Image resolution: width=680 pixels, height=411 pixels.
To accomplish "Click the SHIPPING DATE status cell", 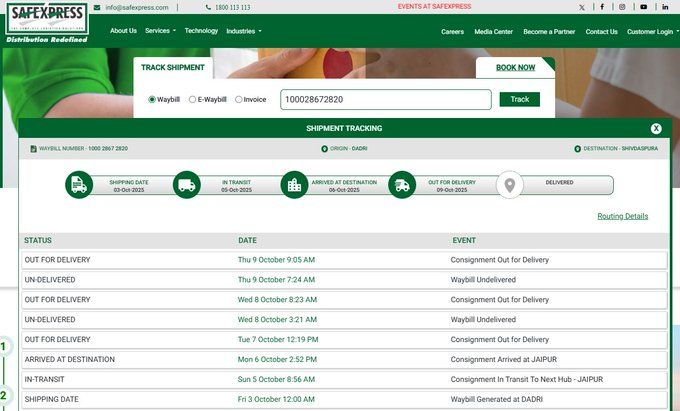I will pyautogui.click(x=51, y=399).
